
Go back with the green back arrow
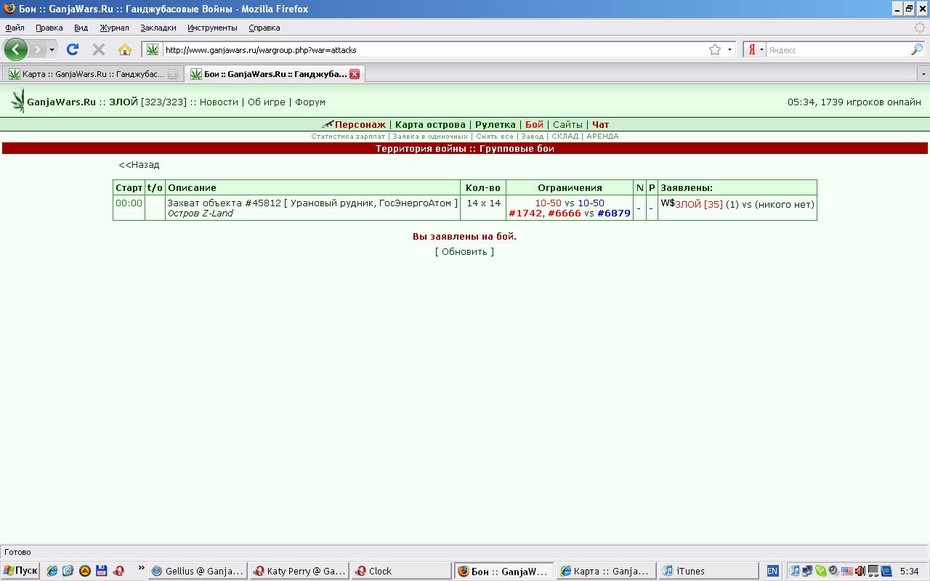click(16, 49)
